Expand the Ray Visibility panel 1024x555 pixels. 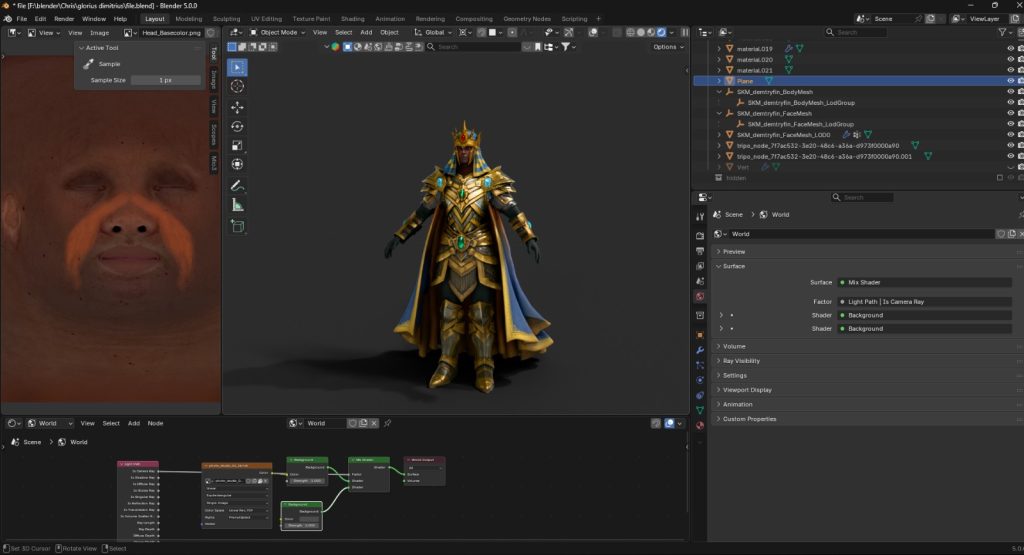click(741, 361)
